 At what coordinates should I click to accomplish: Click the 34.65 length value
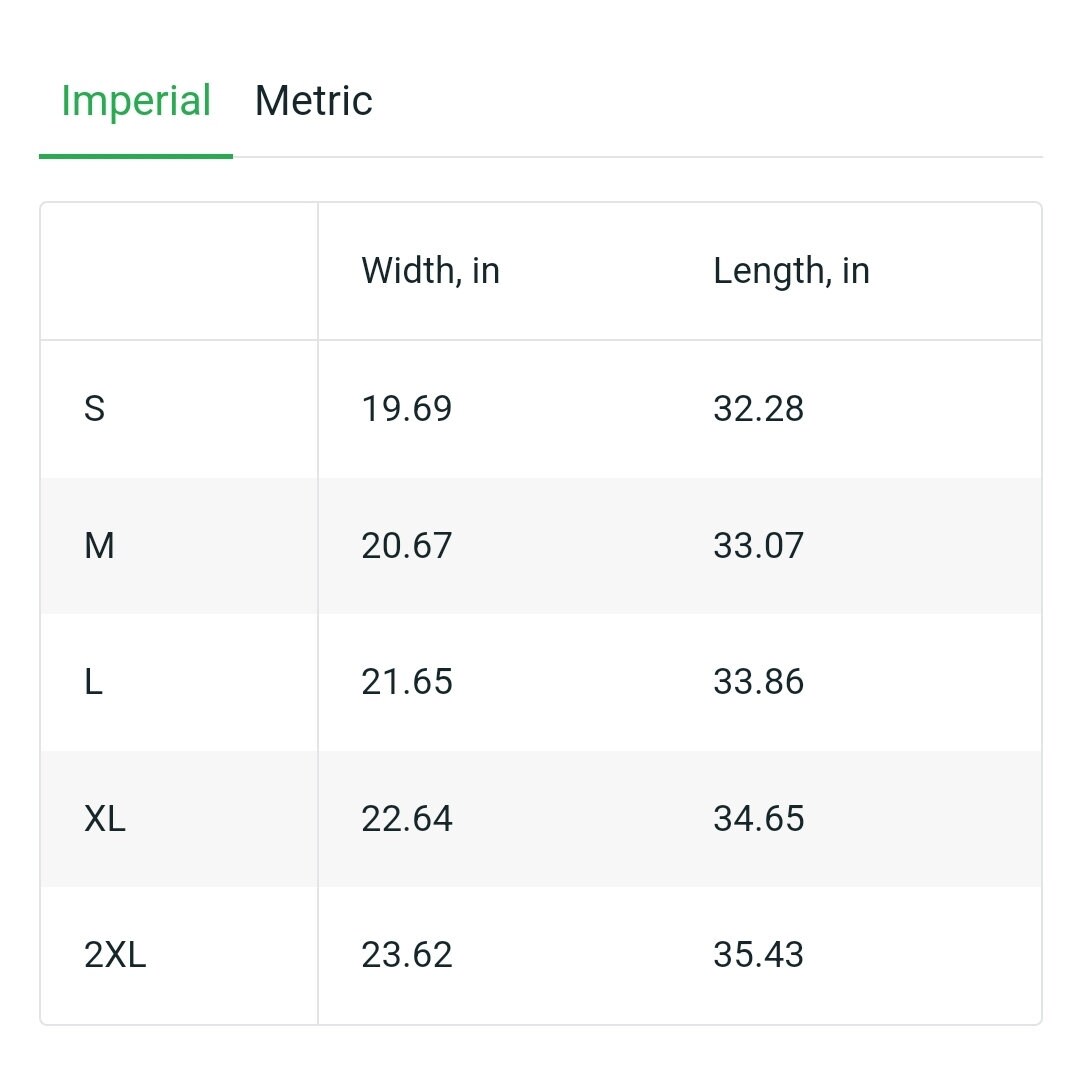[x=758, y=819]
